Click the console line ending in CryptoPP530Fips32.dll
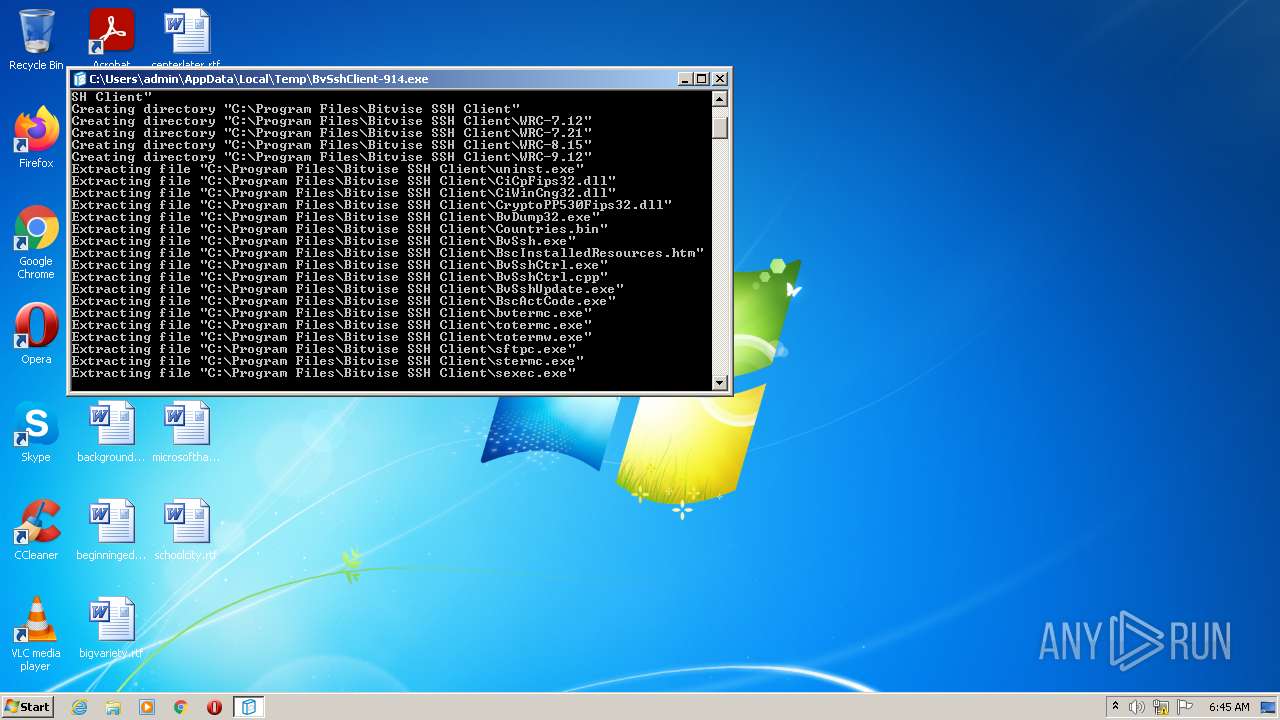 coord(372,205)
